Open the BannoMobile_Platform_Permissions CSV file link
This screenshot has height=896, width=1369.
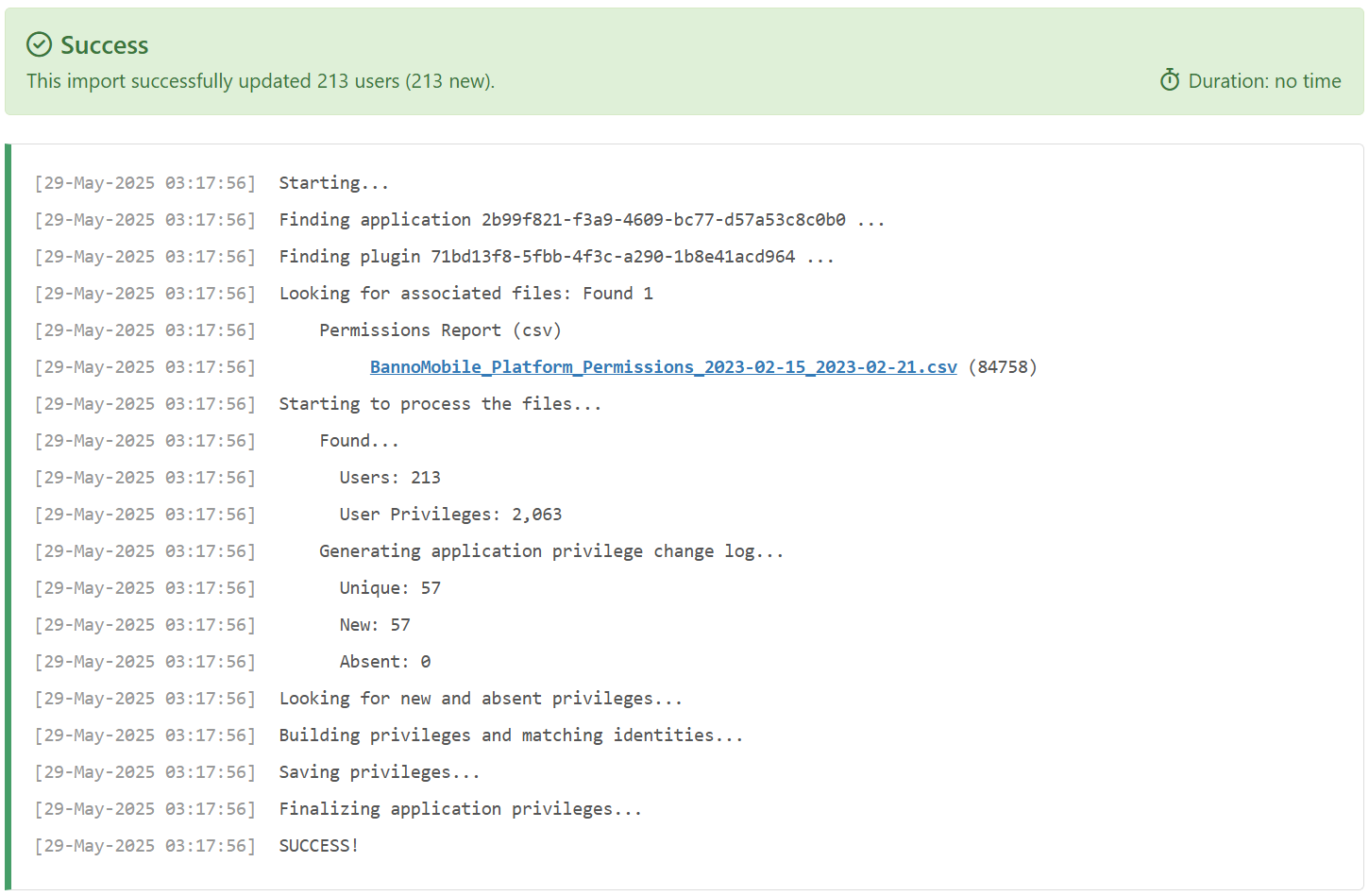coord(663,367)
